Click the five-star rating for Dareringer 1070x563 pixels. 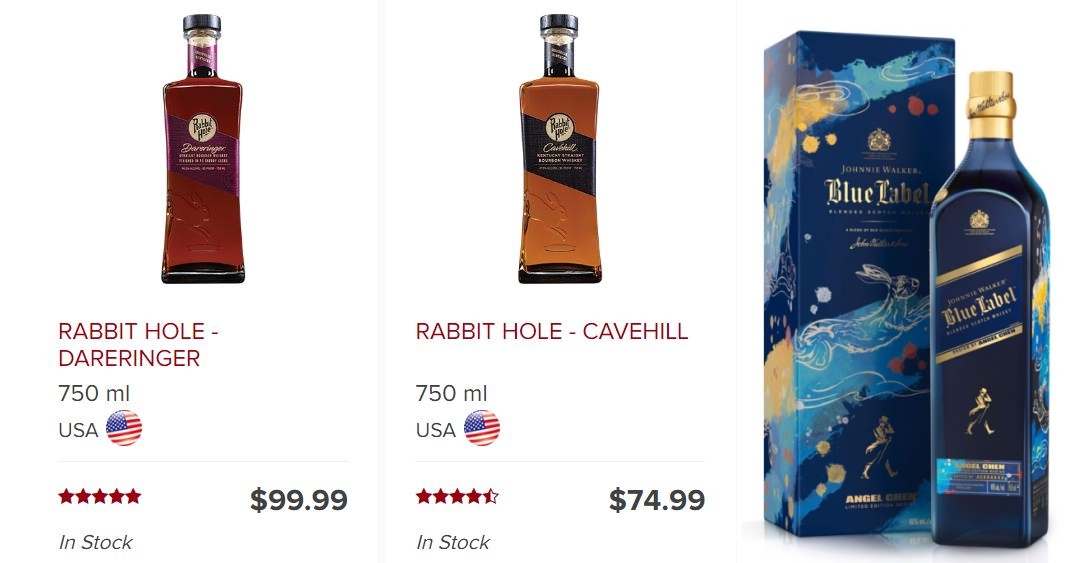[100, 497]
